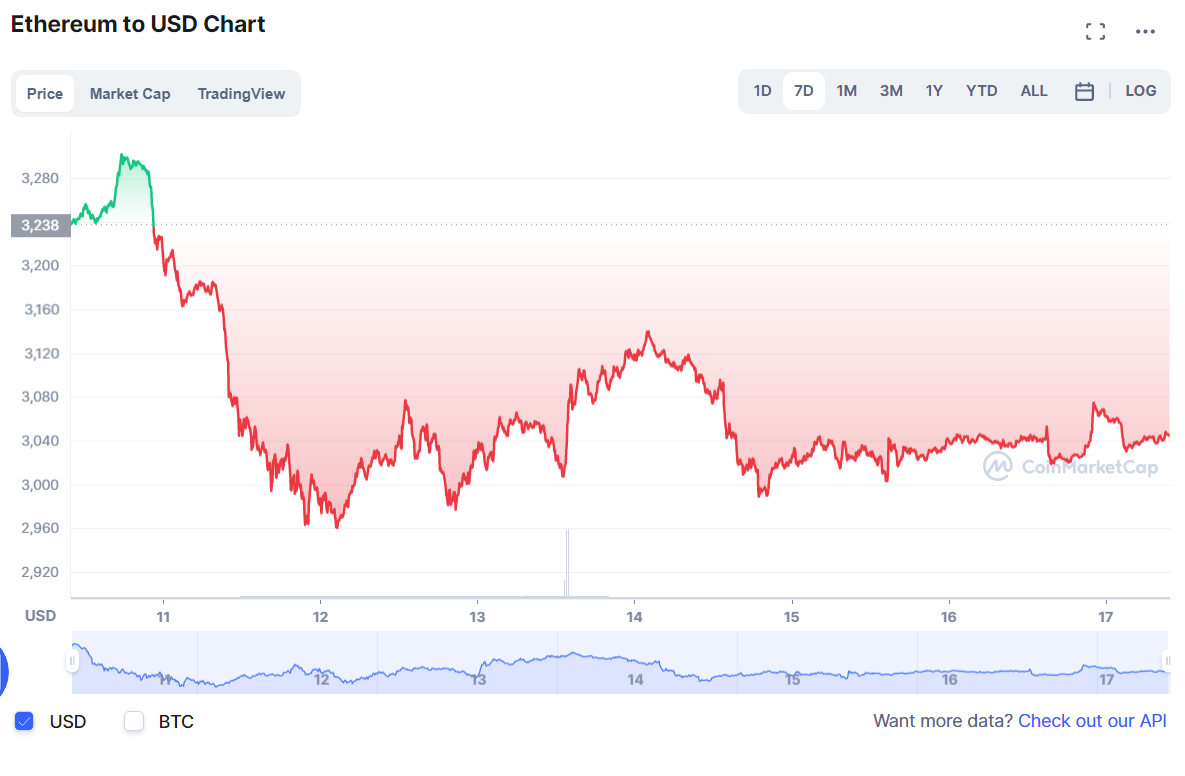Select the 1D time range
This screenshot has width=1185, height=776.
(x=762, y=91)
